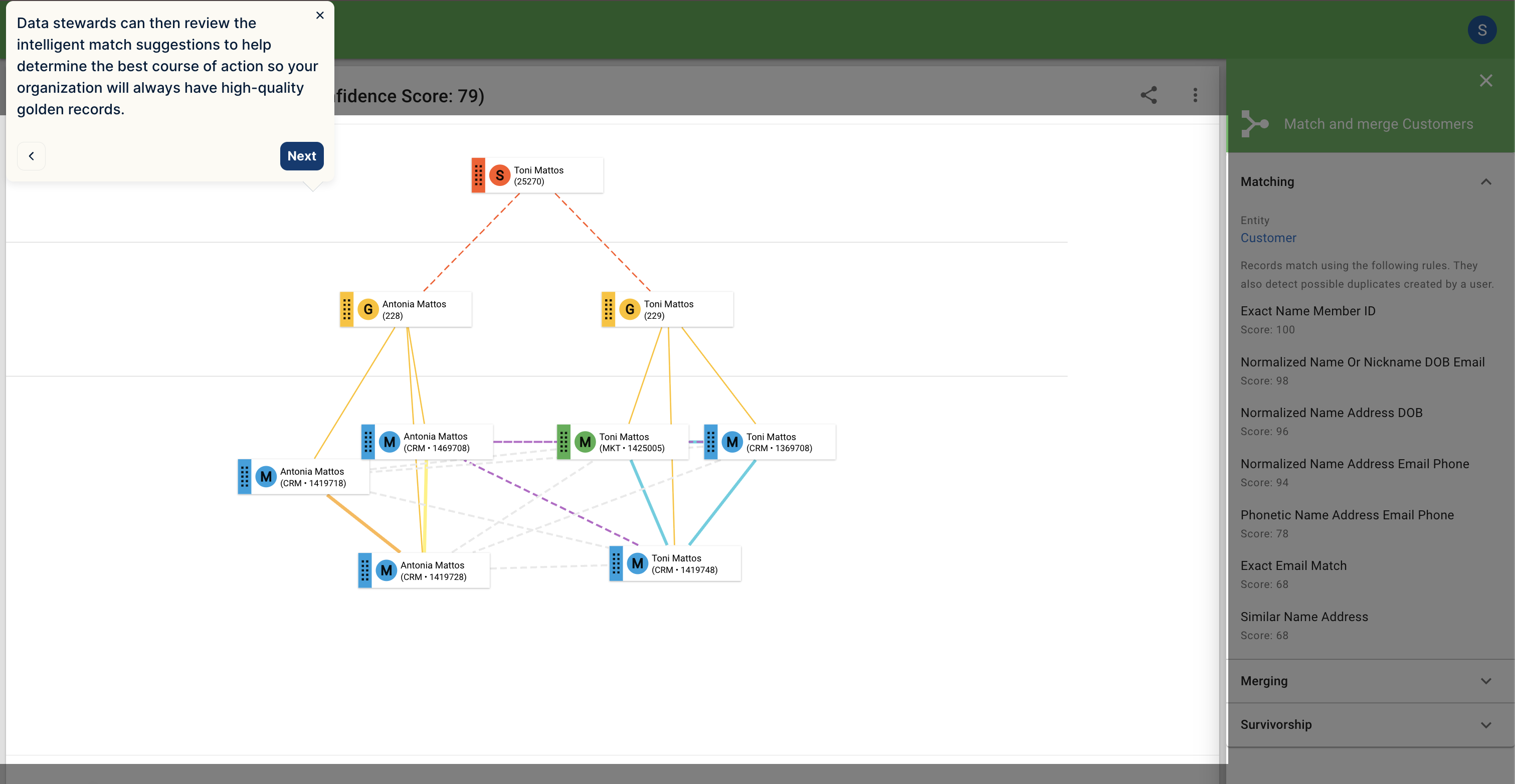Open the Customer entity link
The image size is (1515, 784).
pos(1268,238)
